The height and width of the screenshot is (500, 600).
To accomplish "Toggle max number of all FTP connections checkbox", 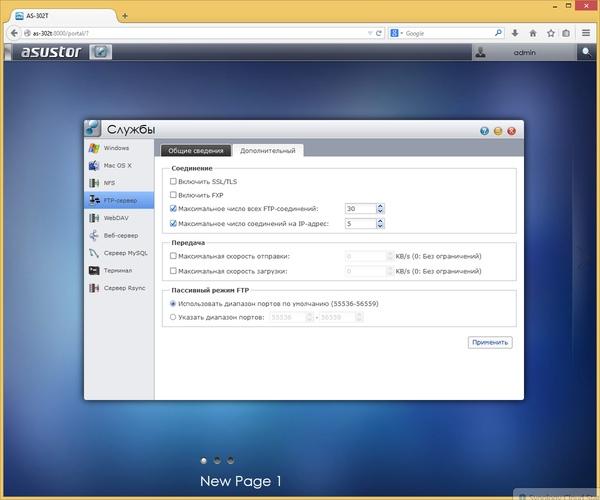I will [173, 208].
